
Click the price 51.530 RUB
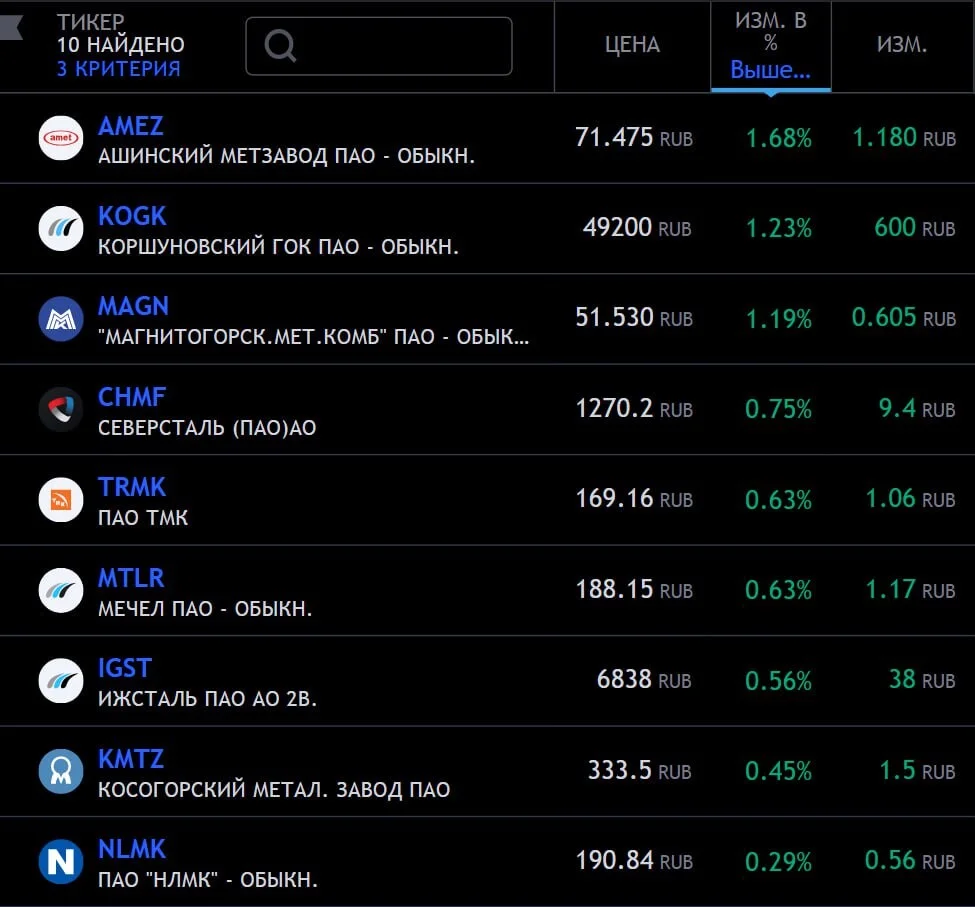pyautogui.click(x=634, y=318)
